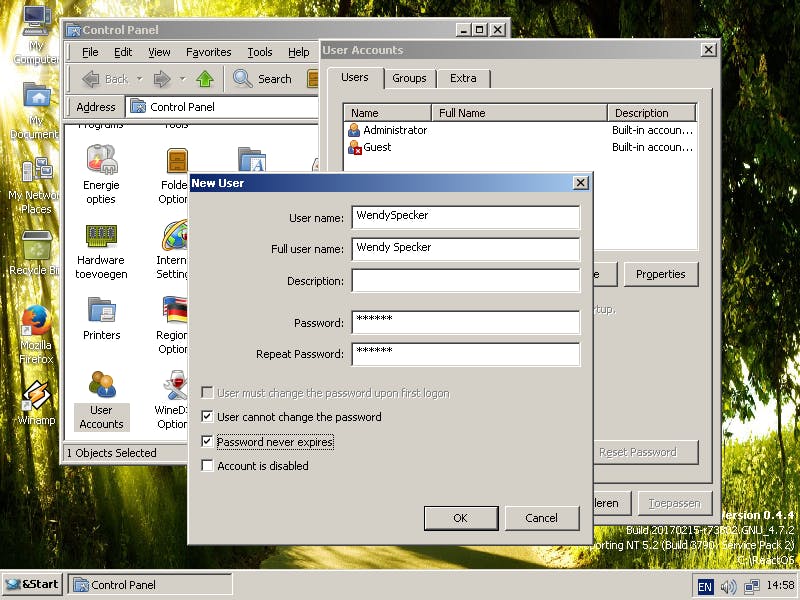Open the Help menu

click(298, 52)
